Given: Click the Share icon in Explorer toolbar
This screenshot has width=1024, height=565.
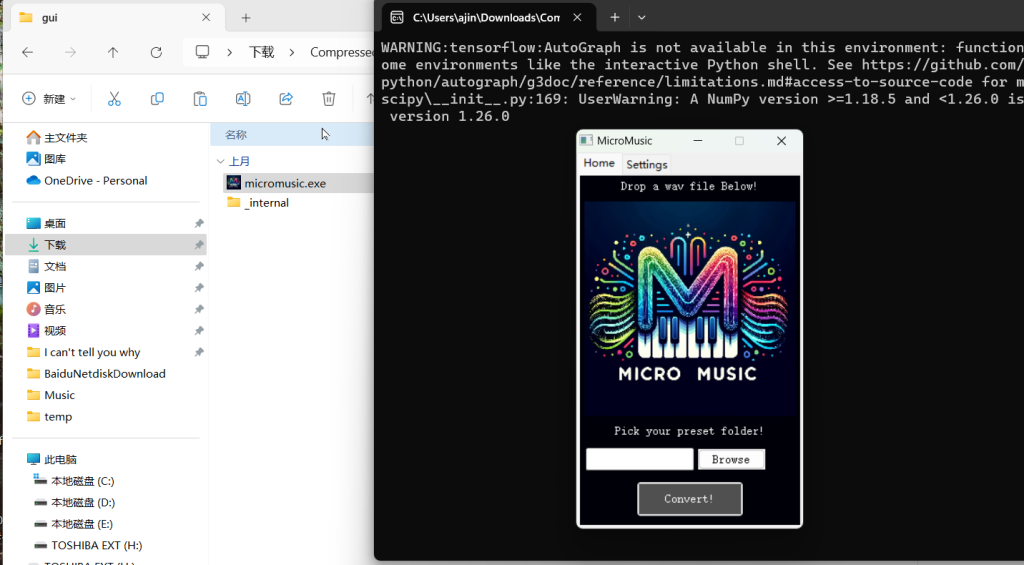Looking at the screenshot, I should tap(286, 99).
